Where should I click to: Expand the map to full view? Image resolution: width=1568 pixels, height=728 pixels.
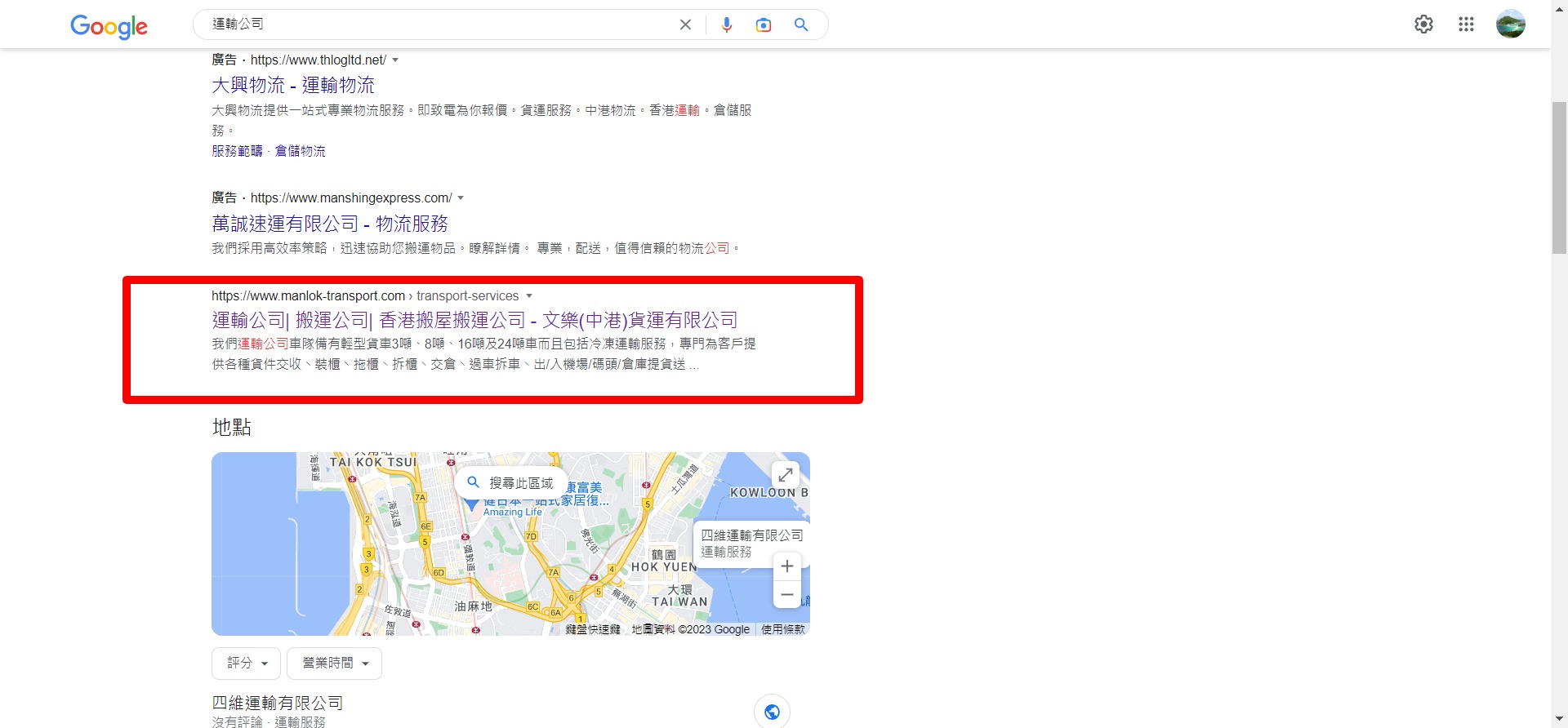[x=785, y=474]
